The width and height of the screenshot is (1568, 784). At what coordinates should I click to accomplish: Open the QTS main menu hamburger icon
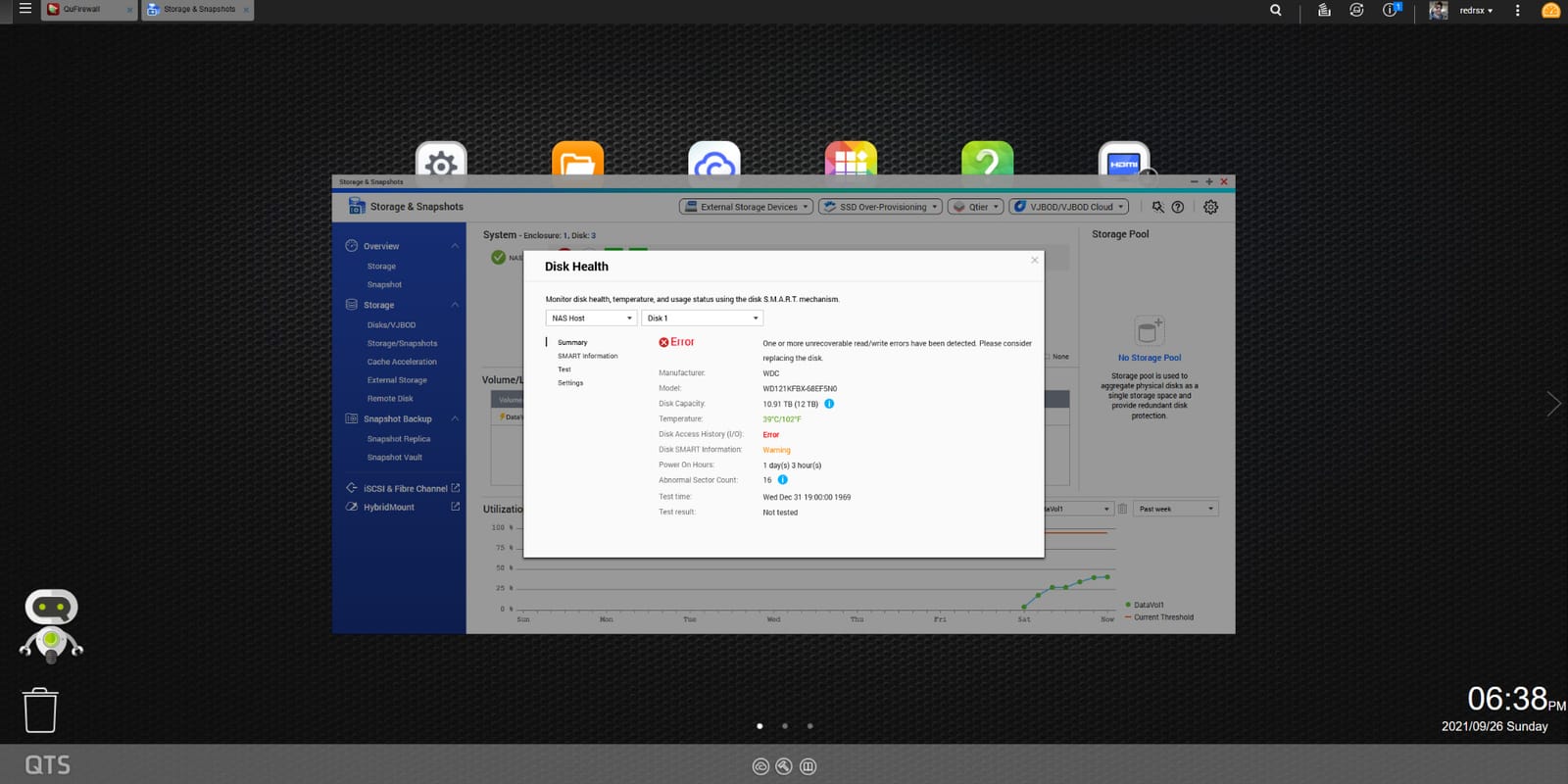(x=25, y=9)
